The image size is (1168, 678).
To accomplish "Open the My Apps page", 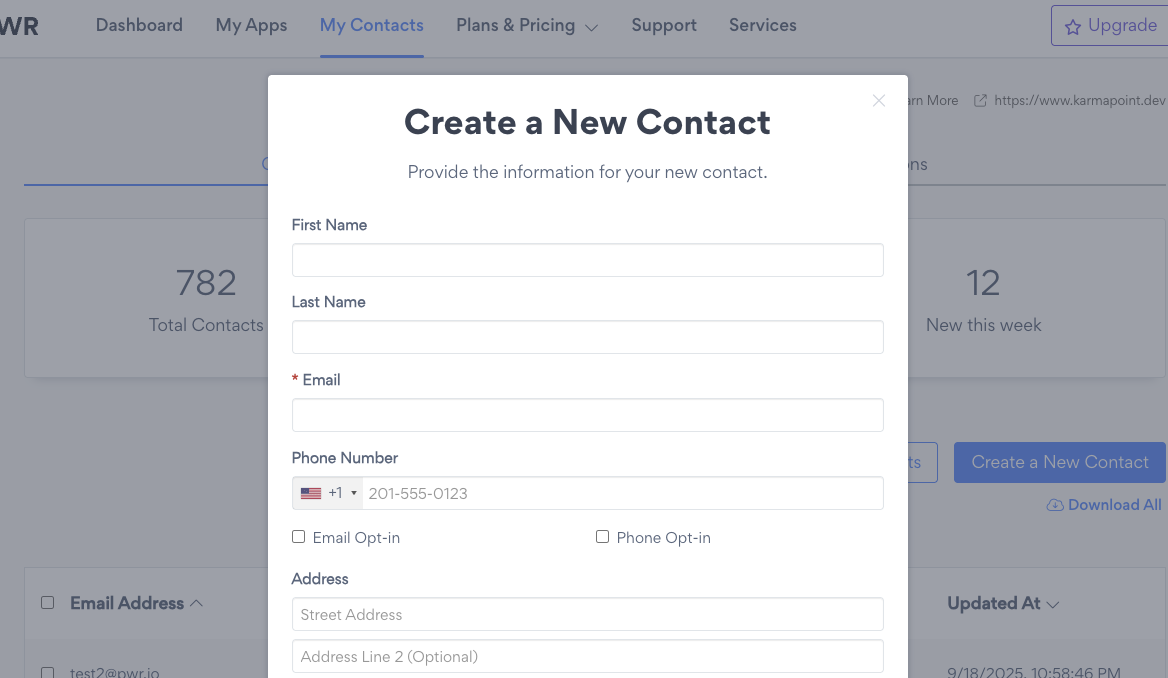I will click(251, 26).
